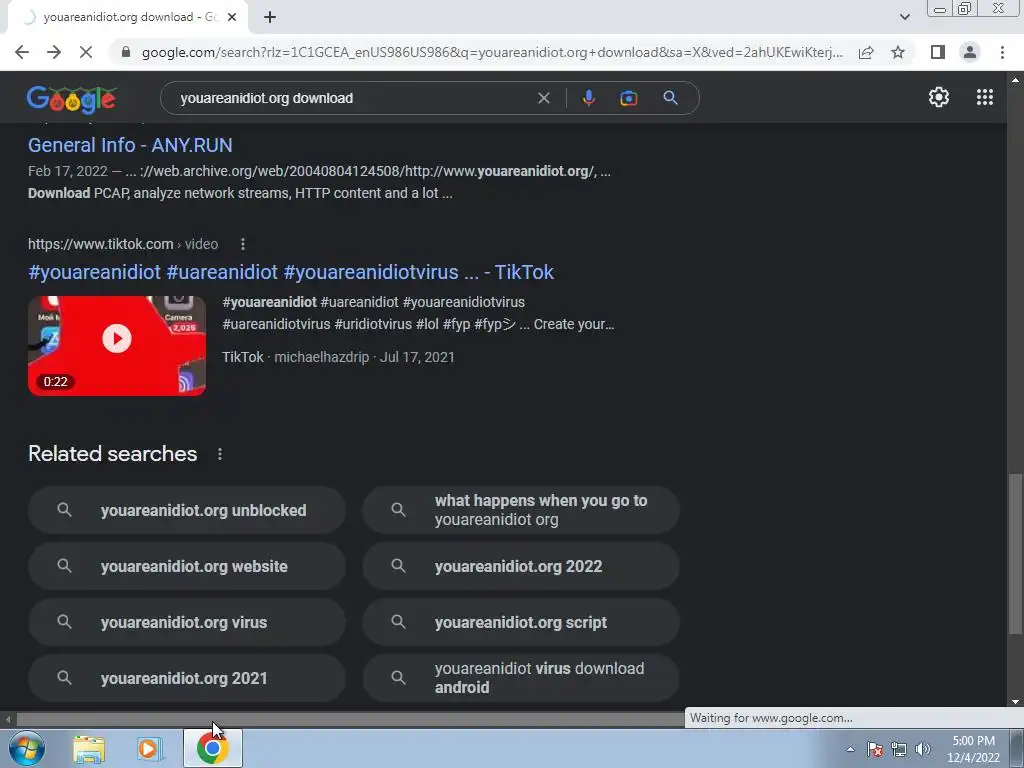Close the youareanidiot.org download tab
The width and height of the screenshot is (1024, 768).
(x=232, y=17)
